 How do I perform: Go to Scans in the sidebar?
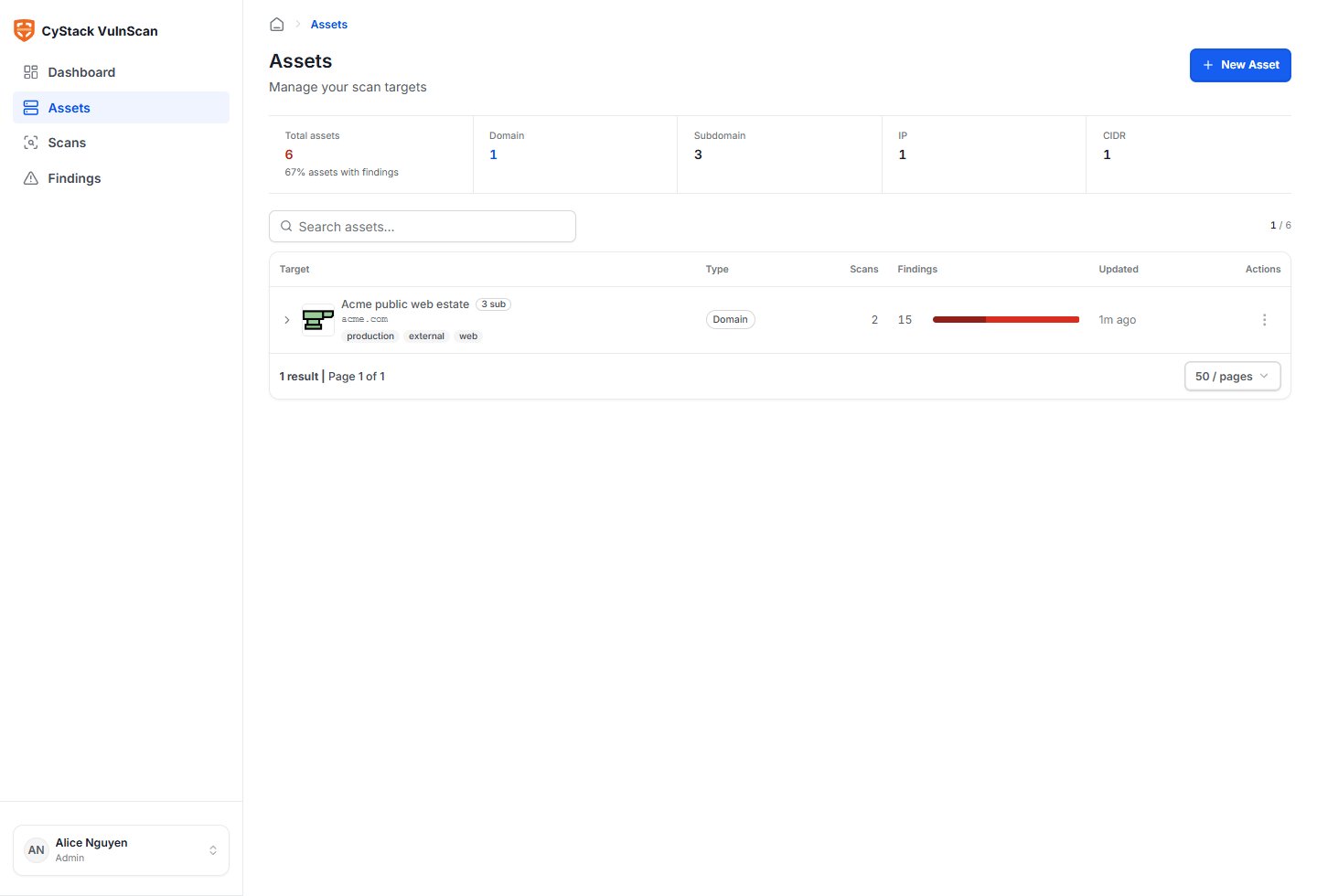121,143
